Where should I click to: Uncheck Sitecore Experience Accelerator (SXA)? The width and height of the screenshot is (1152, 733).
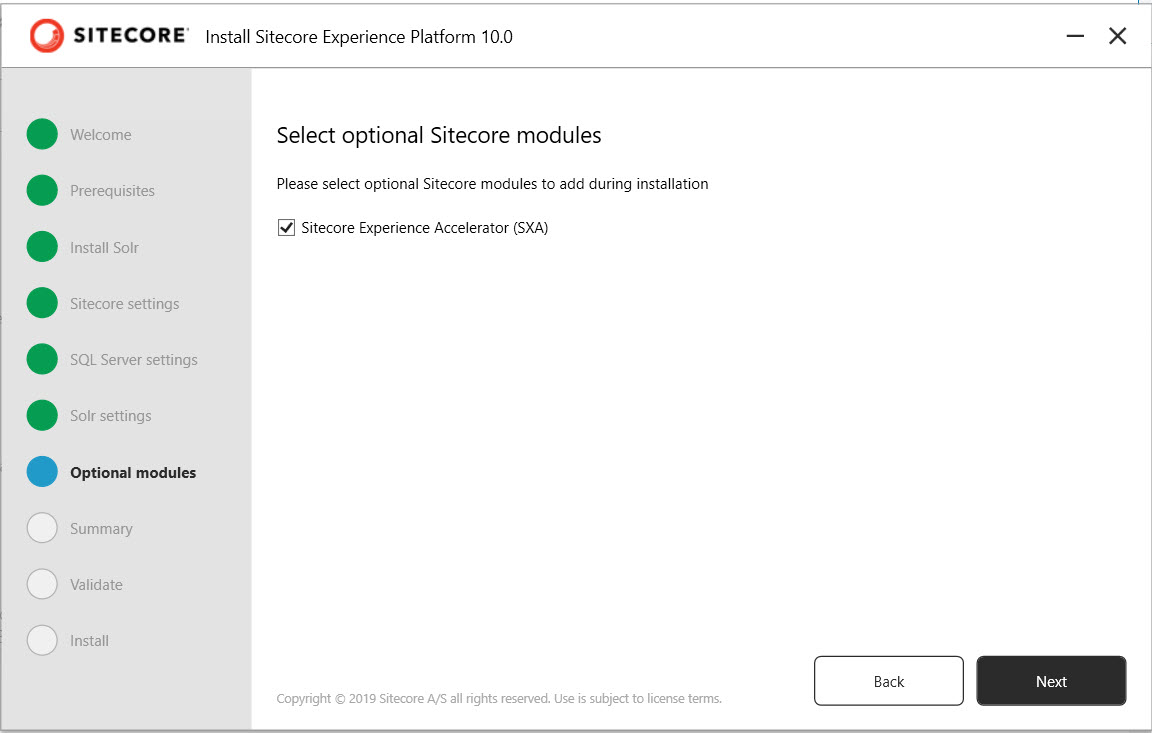click(286, 227)
